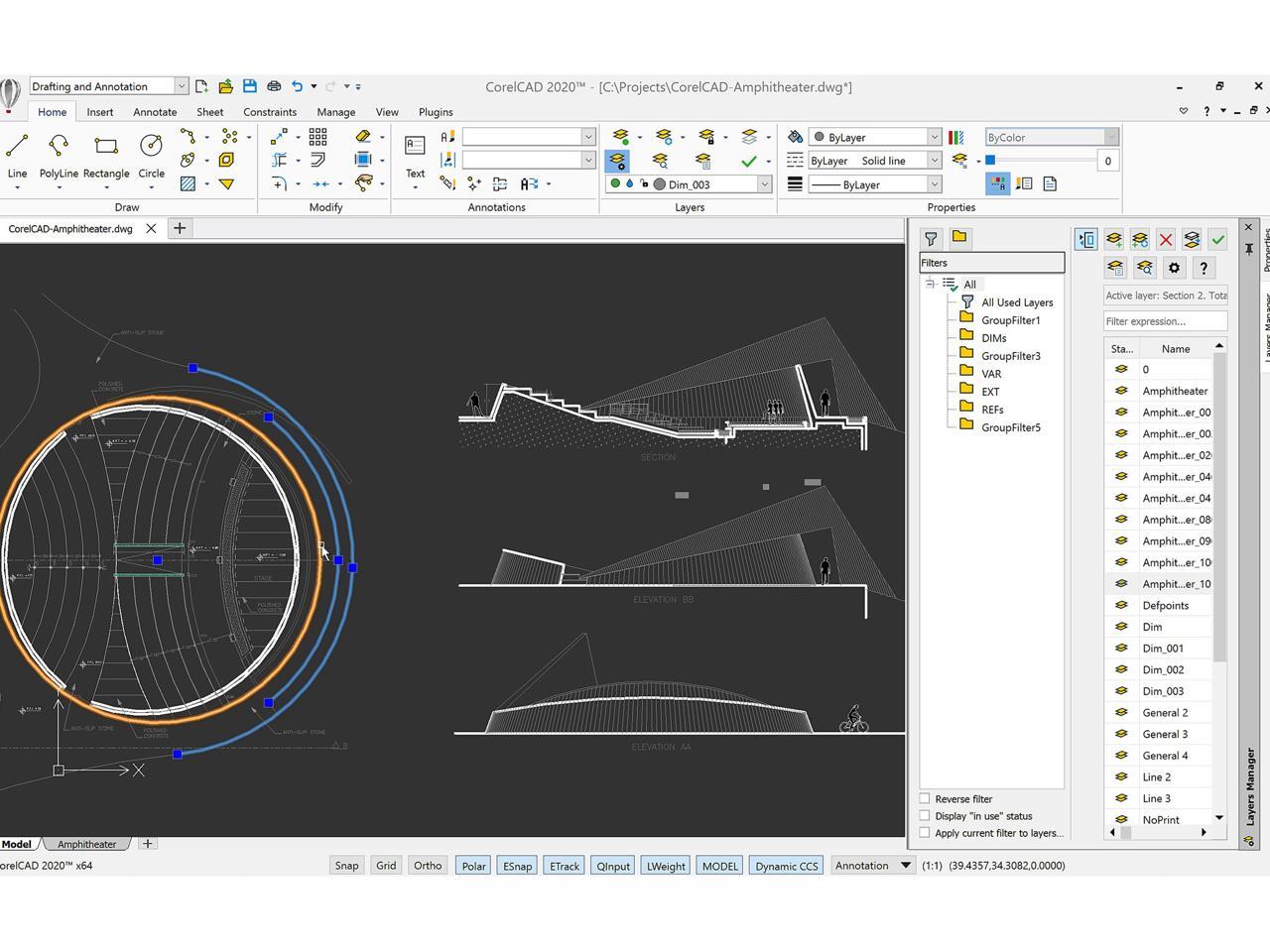The width and height of the screenshot is (1270, 952).
Task: Click the green check Activate Layer icon in panel
Action: tap(1217, 239)
